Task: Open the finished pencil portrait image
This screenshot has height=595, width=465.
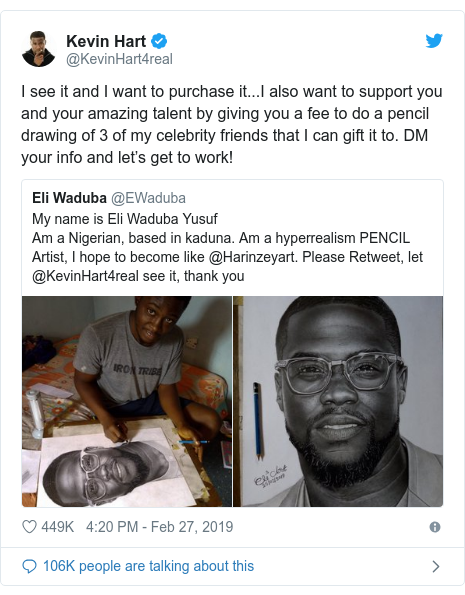Action: [x=338, y=401]
